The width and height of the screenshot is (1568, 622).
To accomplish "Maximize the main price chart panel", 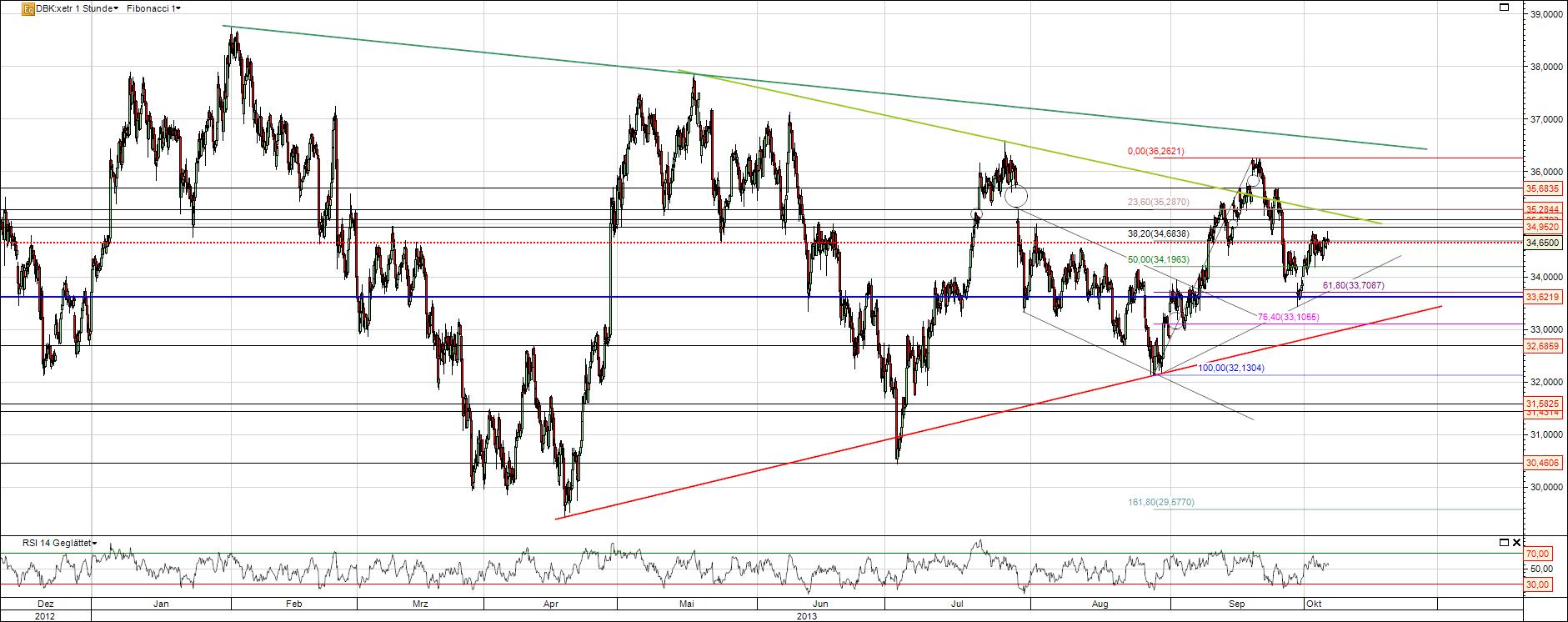I will [1504, 8].
